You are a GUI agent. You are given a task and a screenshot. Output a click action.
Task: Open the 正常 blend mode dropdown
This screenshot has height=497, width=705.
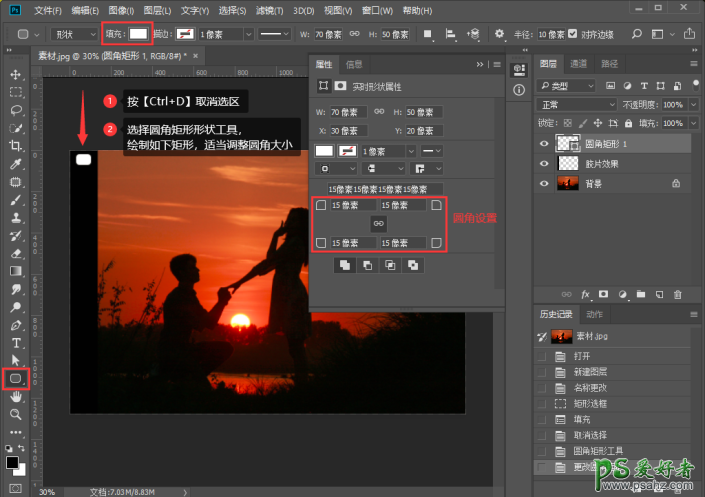point(577,105)
